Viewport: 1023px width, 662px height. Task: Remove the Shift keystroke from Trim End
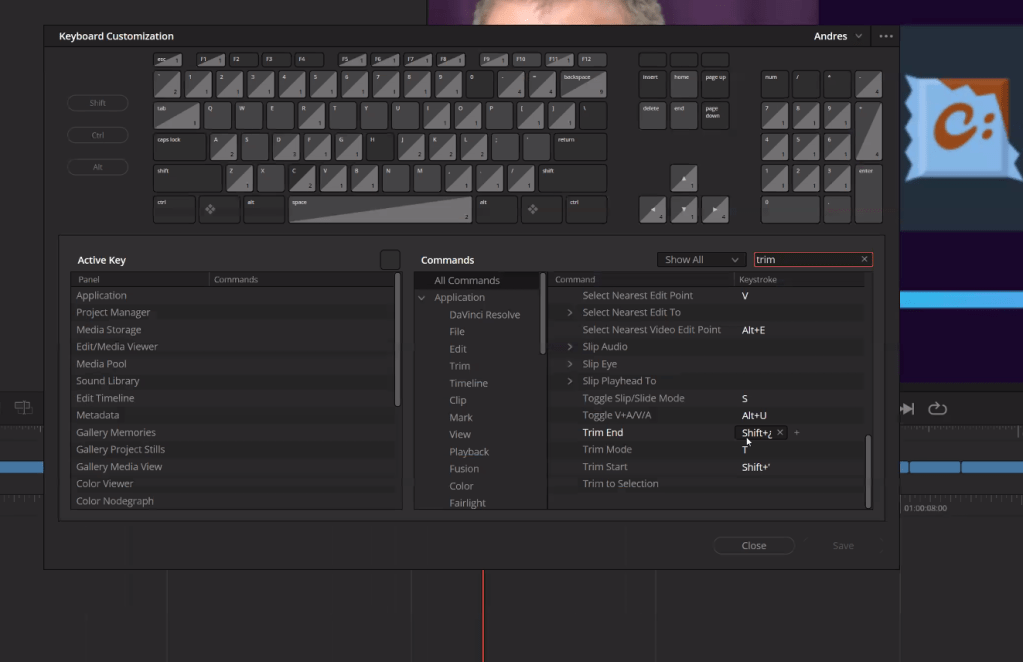pos(780,432)
